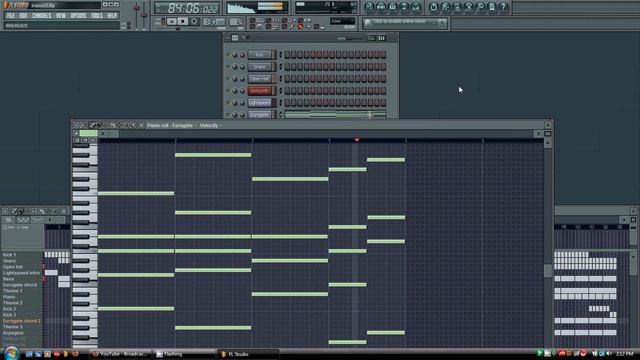Select the Theme 1 playlist pattern

pyautogui.click(x=12, y=291)
